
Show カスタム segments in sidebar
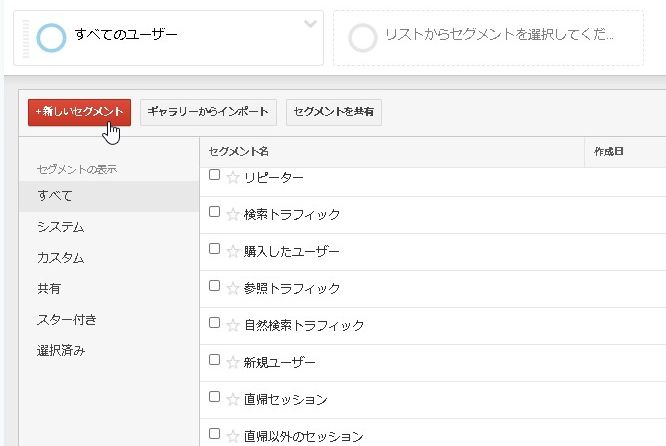(x=60, y=258)
